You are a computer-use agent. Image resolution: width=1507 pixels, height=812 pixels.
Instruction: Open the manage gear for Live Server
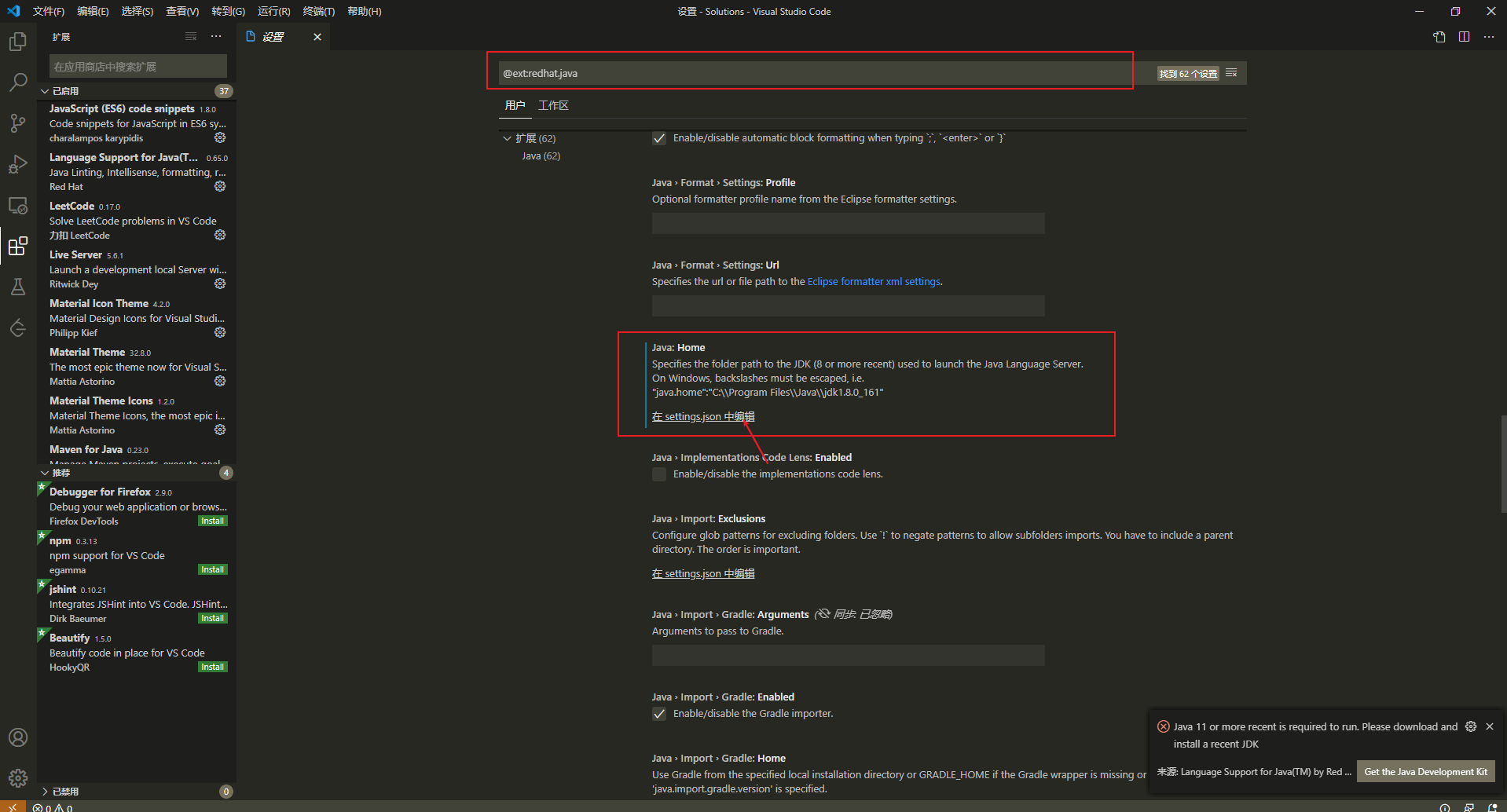(220, 283)
